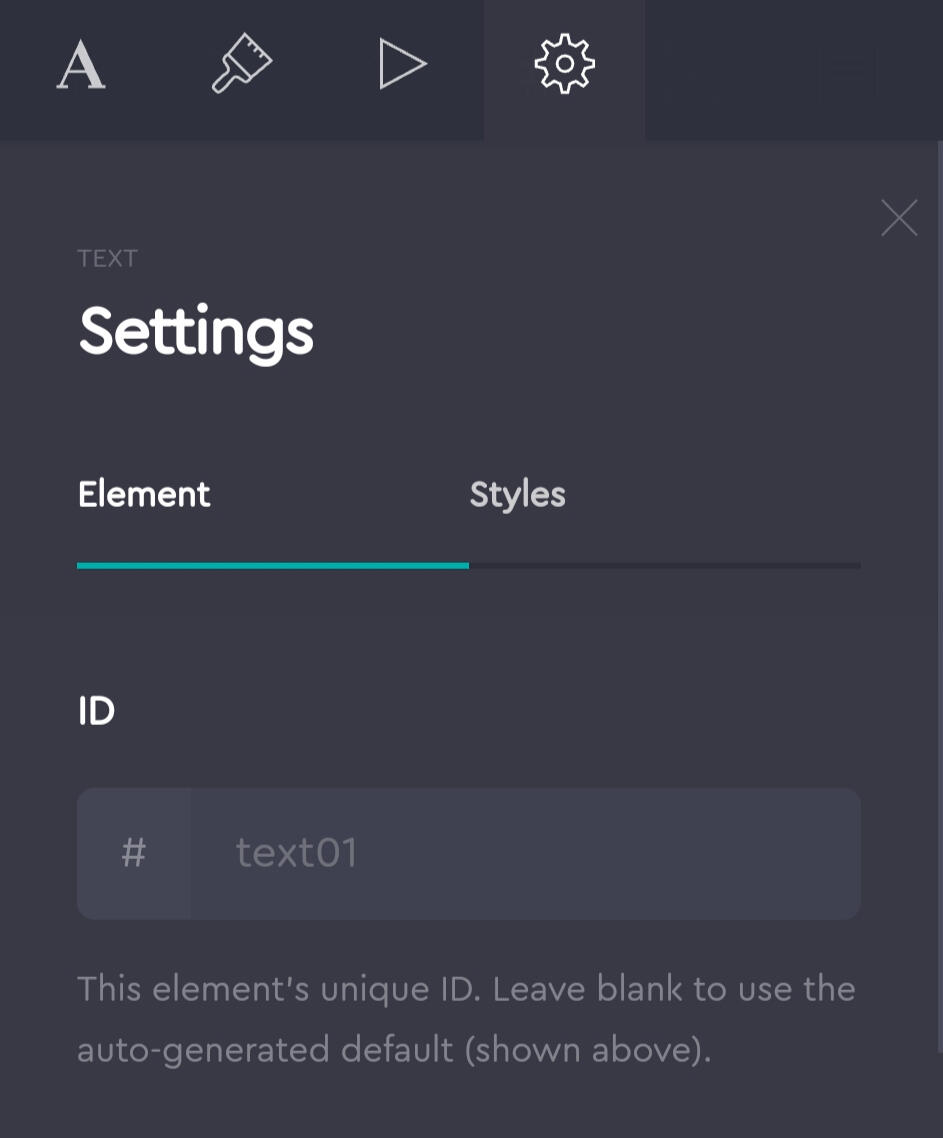This screenshot has width=943, height=1138.
Task: Click the "auto-generated default (shown above)" text
Action: 394,1050
